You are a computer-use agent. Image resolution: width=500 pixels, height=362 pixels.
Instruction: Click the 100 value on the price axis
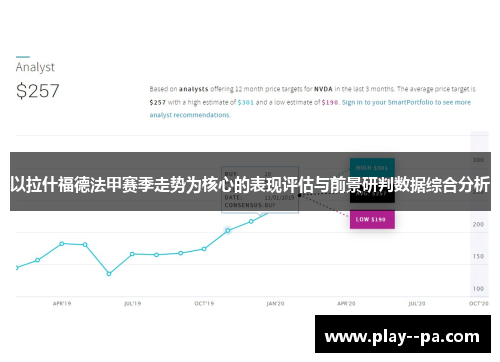(x=478, y=289)
